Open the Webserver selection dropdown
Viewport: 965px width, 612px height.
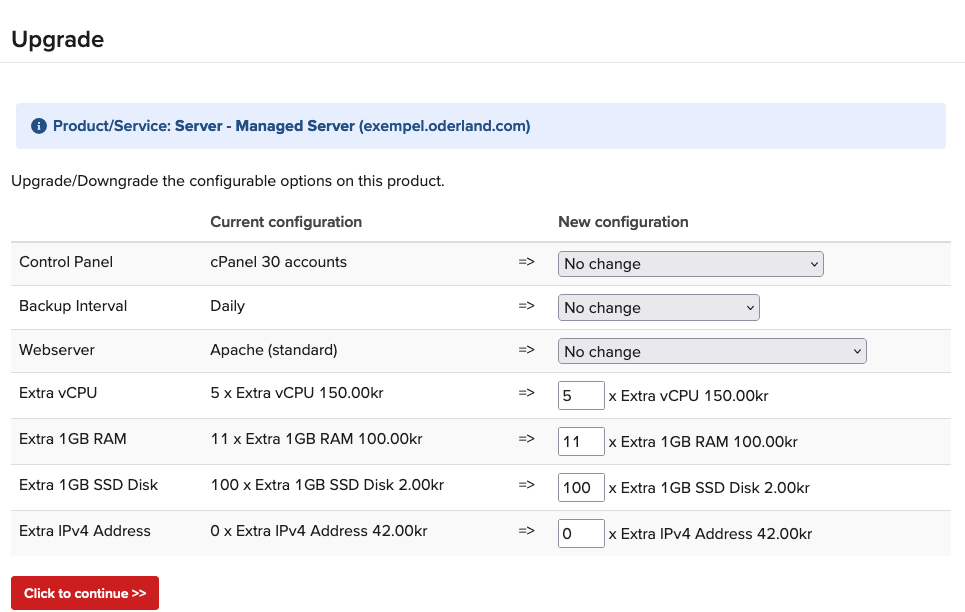[711, 352]
